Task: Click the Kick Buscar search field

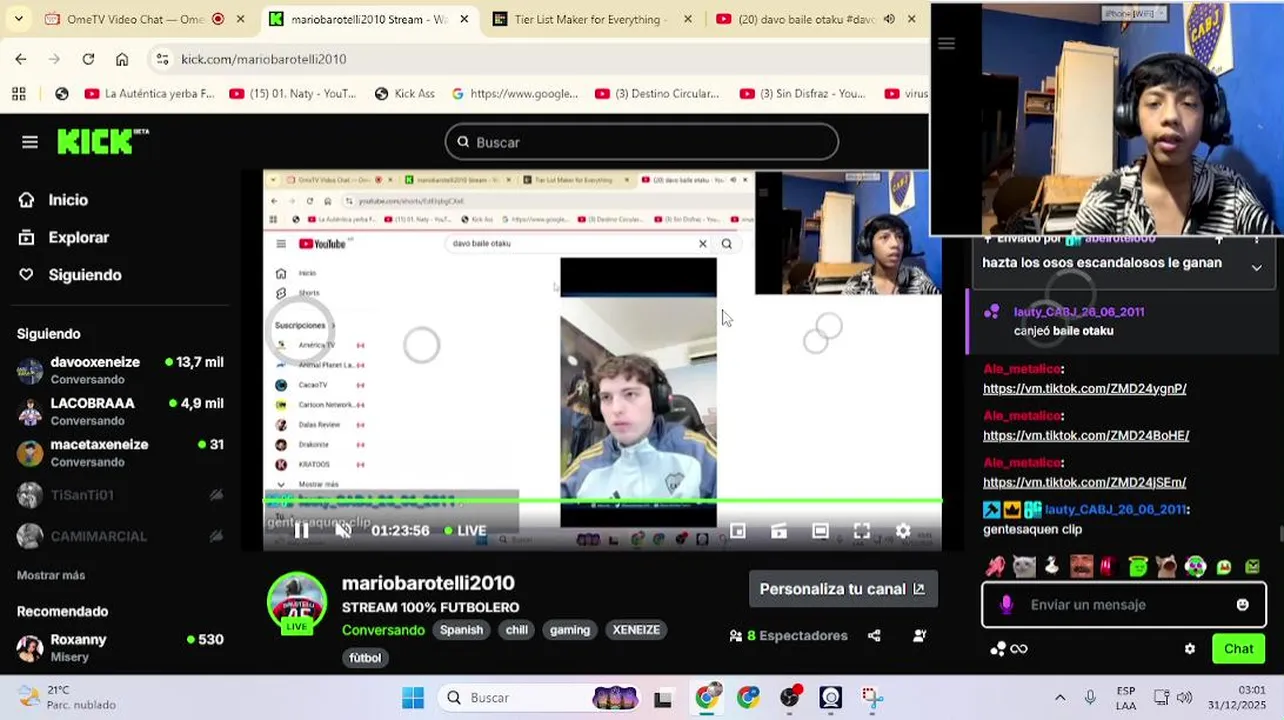Action: coord(641,142)
